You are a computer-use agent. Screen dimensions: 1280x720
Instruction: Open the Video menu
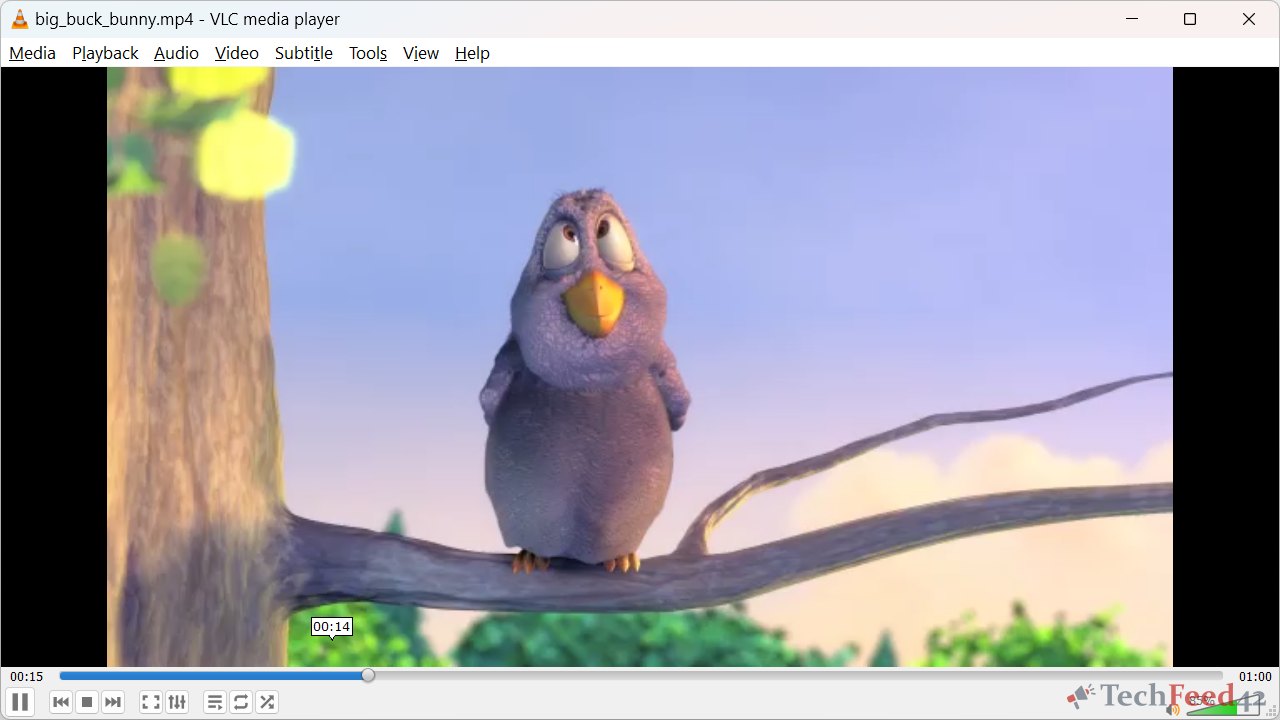pos(236,53)
